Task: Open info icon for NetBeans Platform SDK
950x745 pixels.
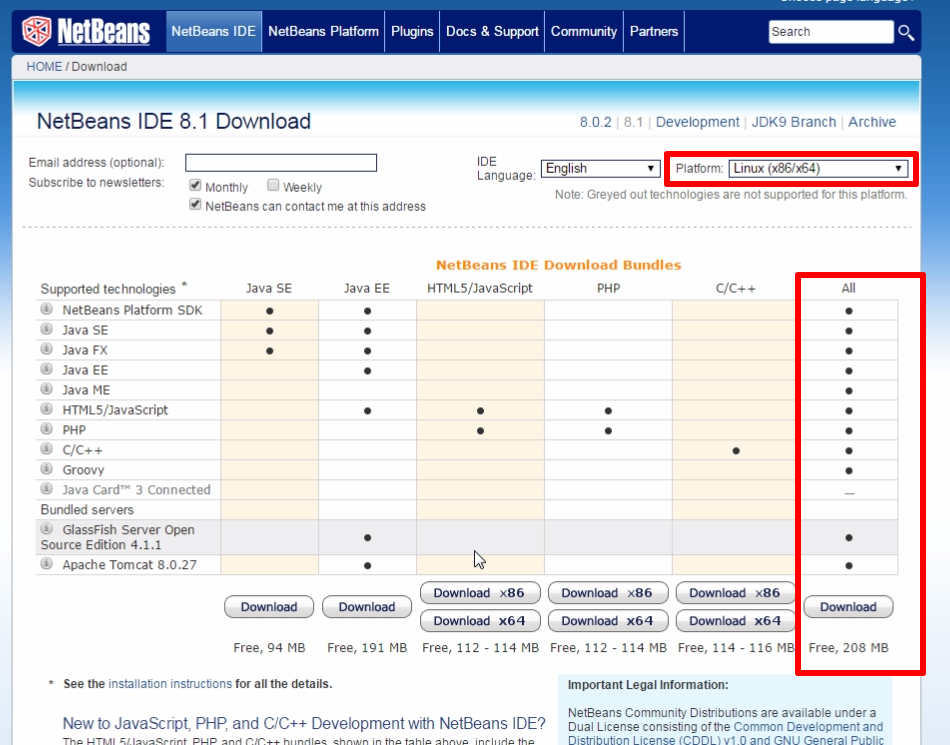Action: [x=47, y=309]
